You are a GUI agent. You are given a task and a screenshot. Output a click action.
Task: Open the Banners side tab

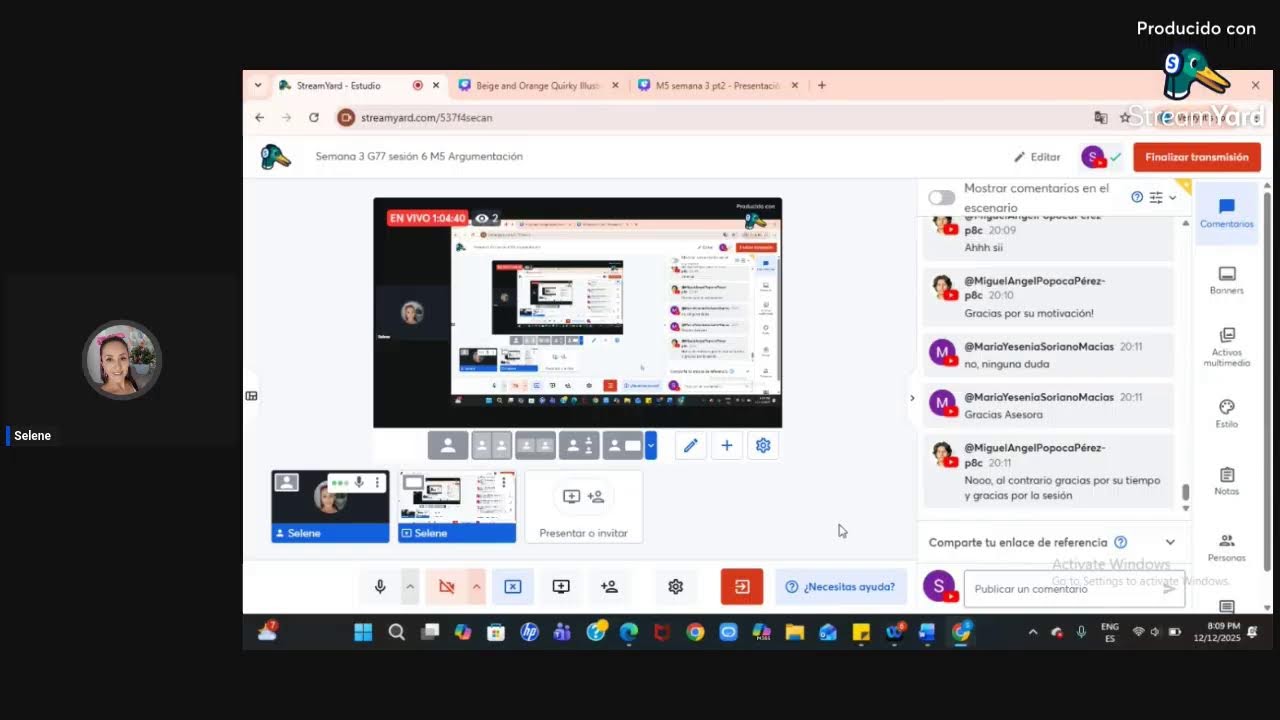pyautogui.click(x=1227, y=280)
